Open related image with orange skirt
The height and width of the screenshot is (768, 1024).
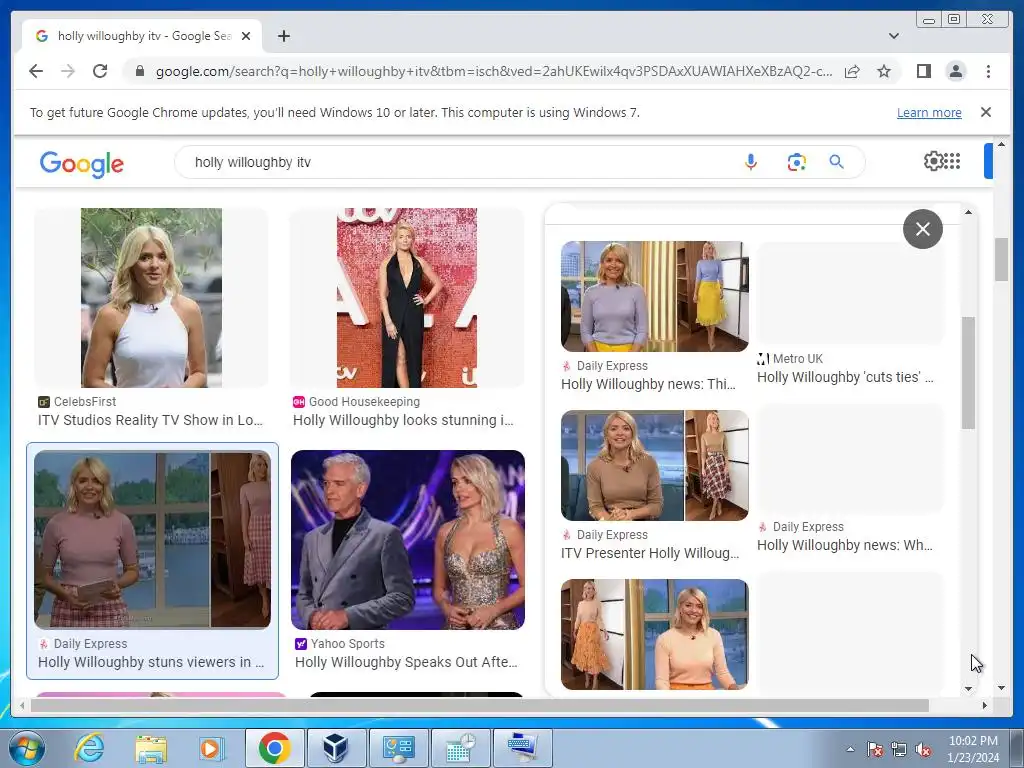(654, 634)
